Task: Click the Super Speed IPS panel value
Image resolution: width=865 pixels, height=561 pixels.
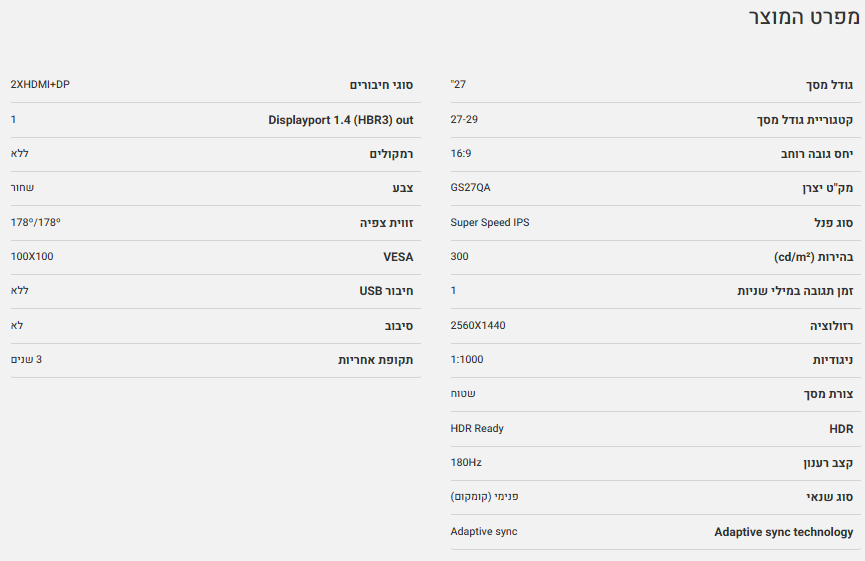Action: (x=490, y=222)
